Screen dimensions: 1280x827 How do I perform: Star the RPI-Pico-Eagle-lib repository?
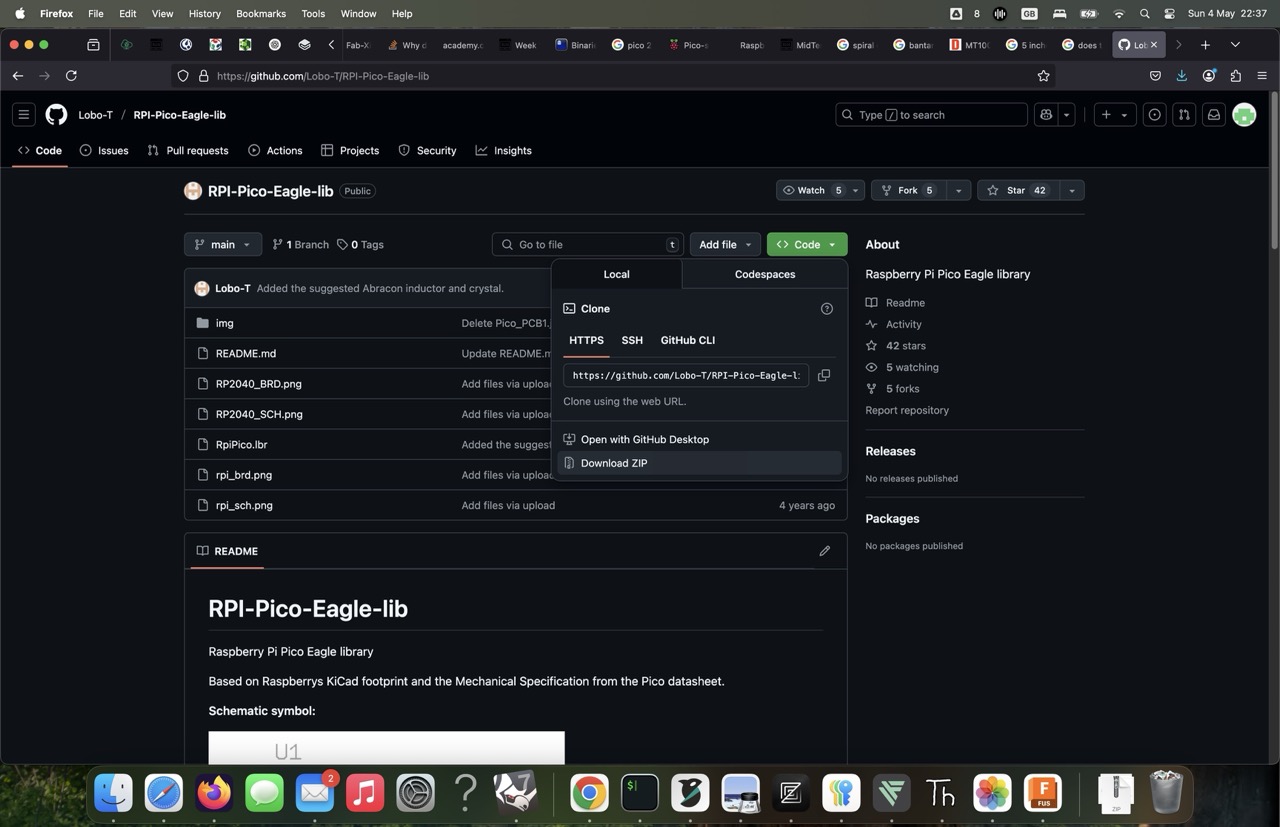[1018, 190]
